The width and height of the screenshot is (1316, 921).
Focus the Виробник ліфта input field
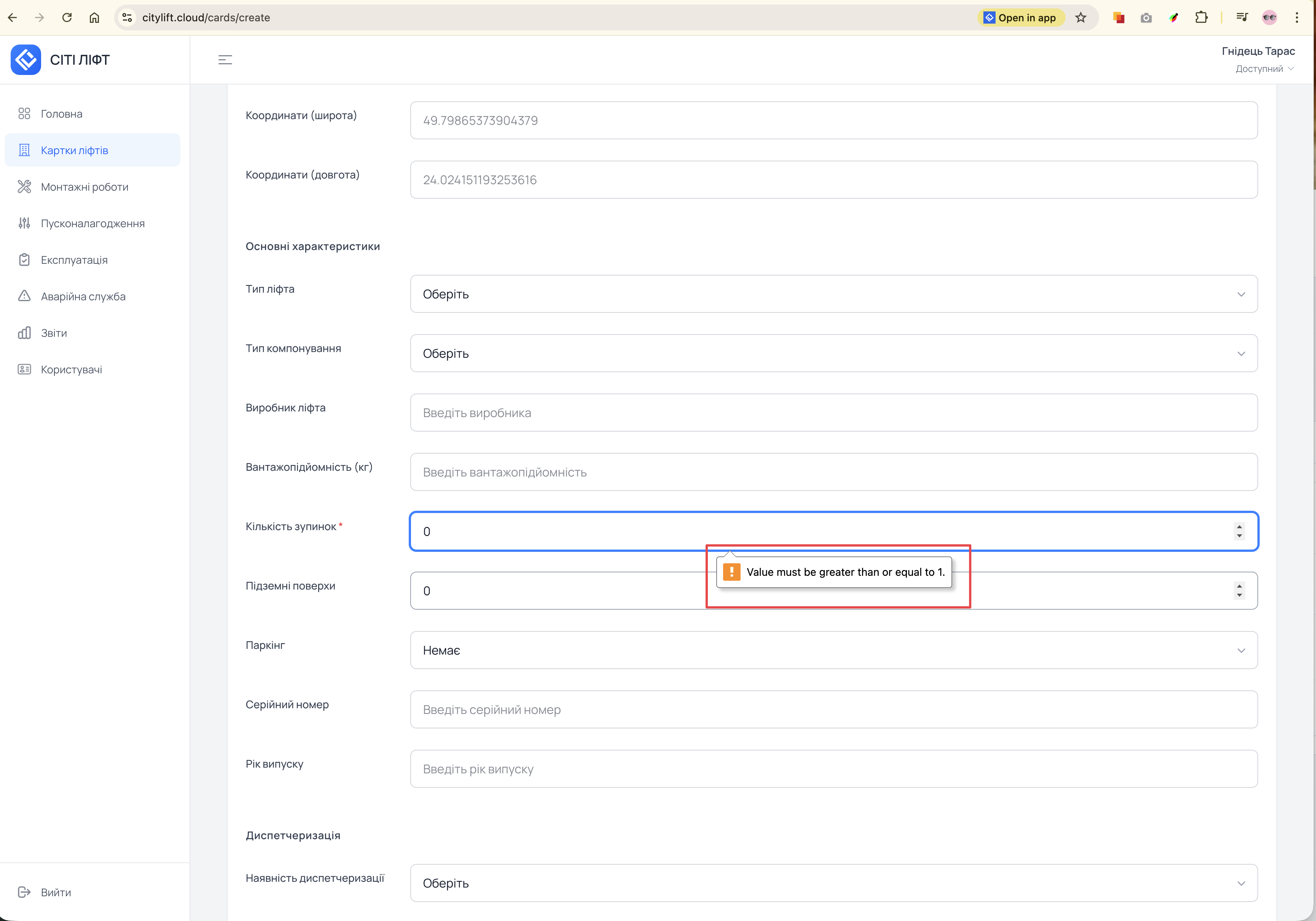(833, 413)
